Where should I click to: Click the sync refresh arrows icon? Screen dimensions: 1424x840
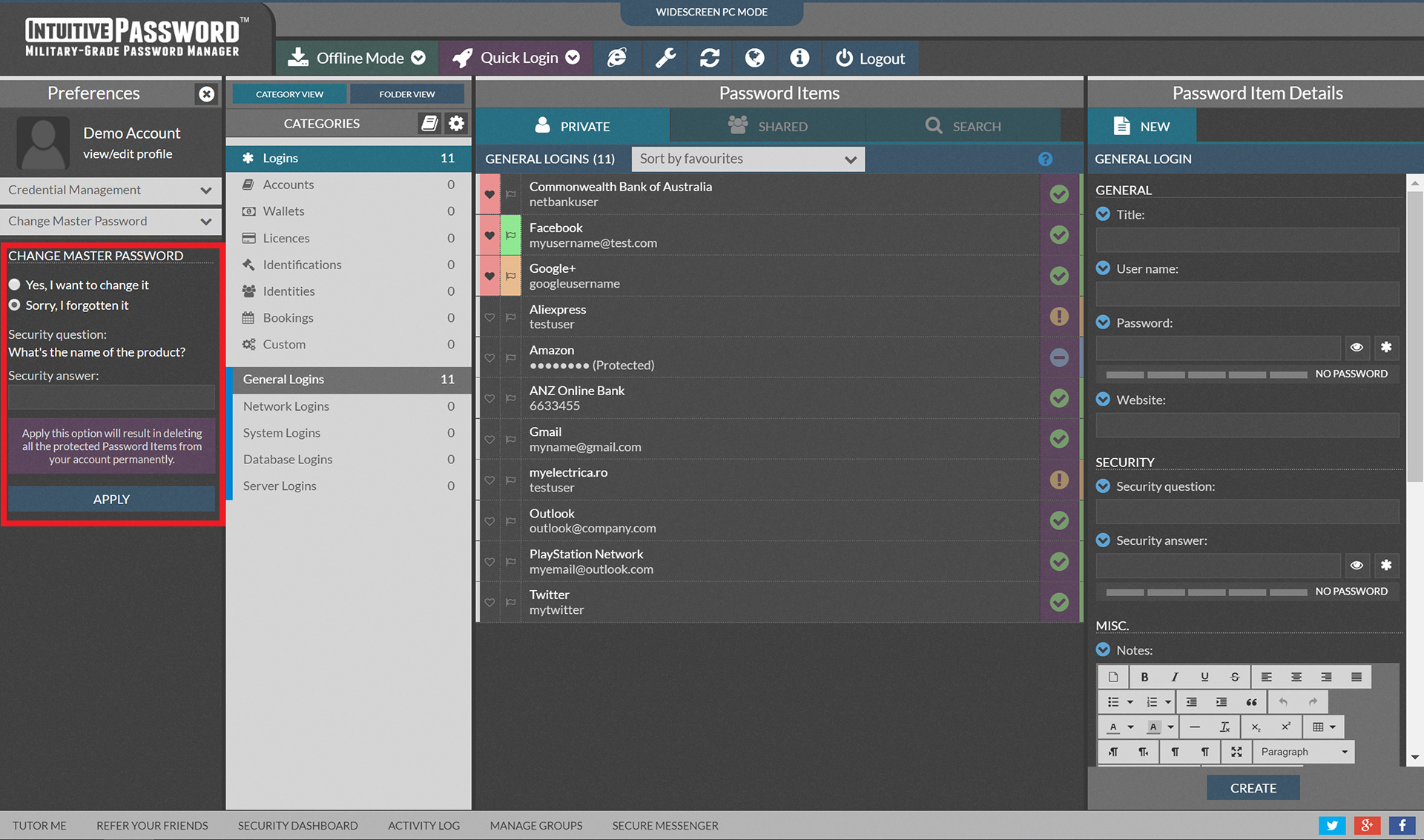coord(710,58)
